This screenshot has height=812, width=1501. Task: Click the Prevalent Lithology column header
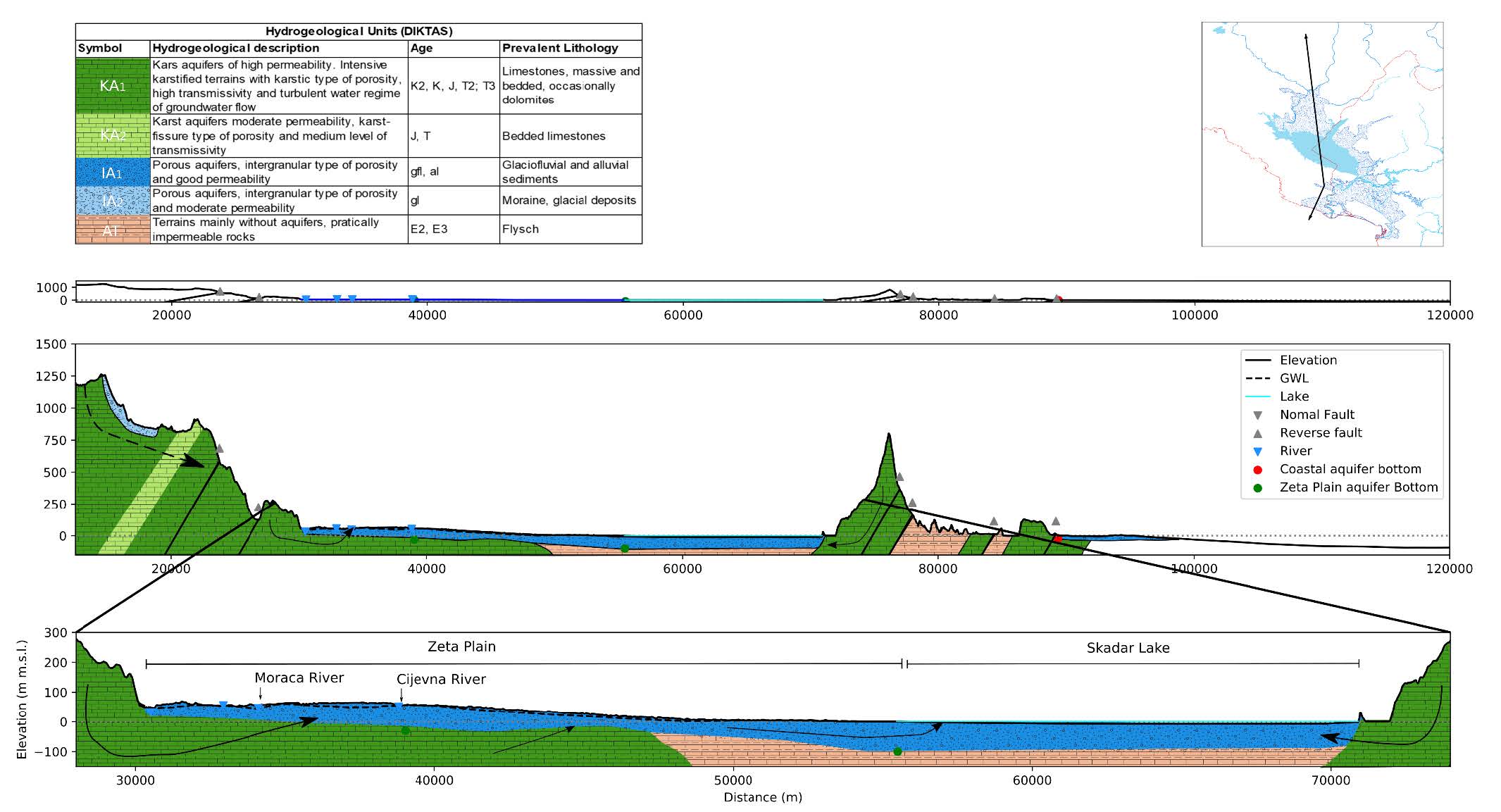tap(560, 48)
